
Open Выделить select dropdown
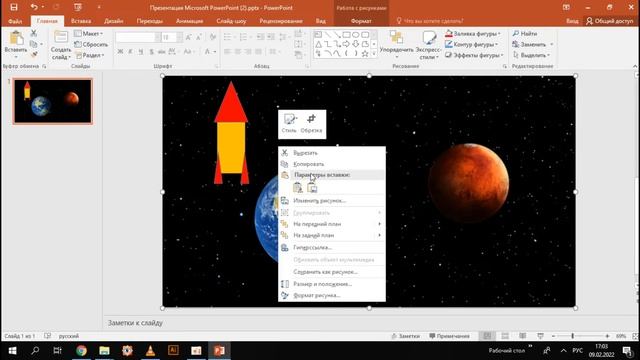click(531, 55)
